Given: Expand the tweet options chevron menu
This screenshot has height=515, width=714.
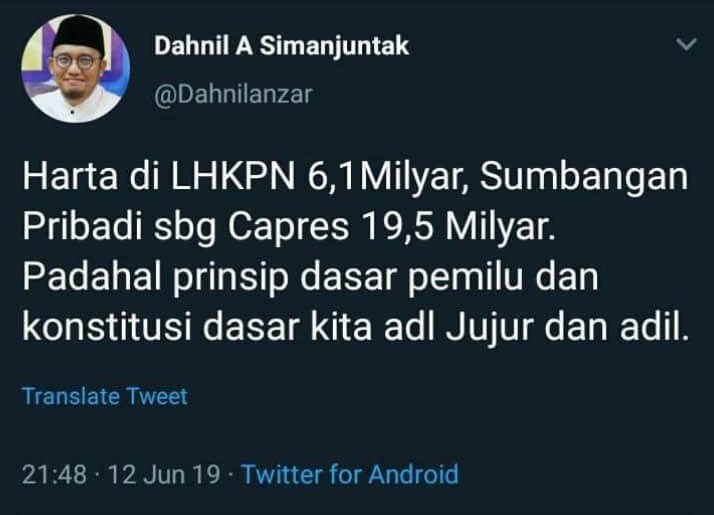Looking at the screenshot, I should click(686, 44).
